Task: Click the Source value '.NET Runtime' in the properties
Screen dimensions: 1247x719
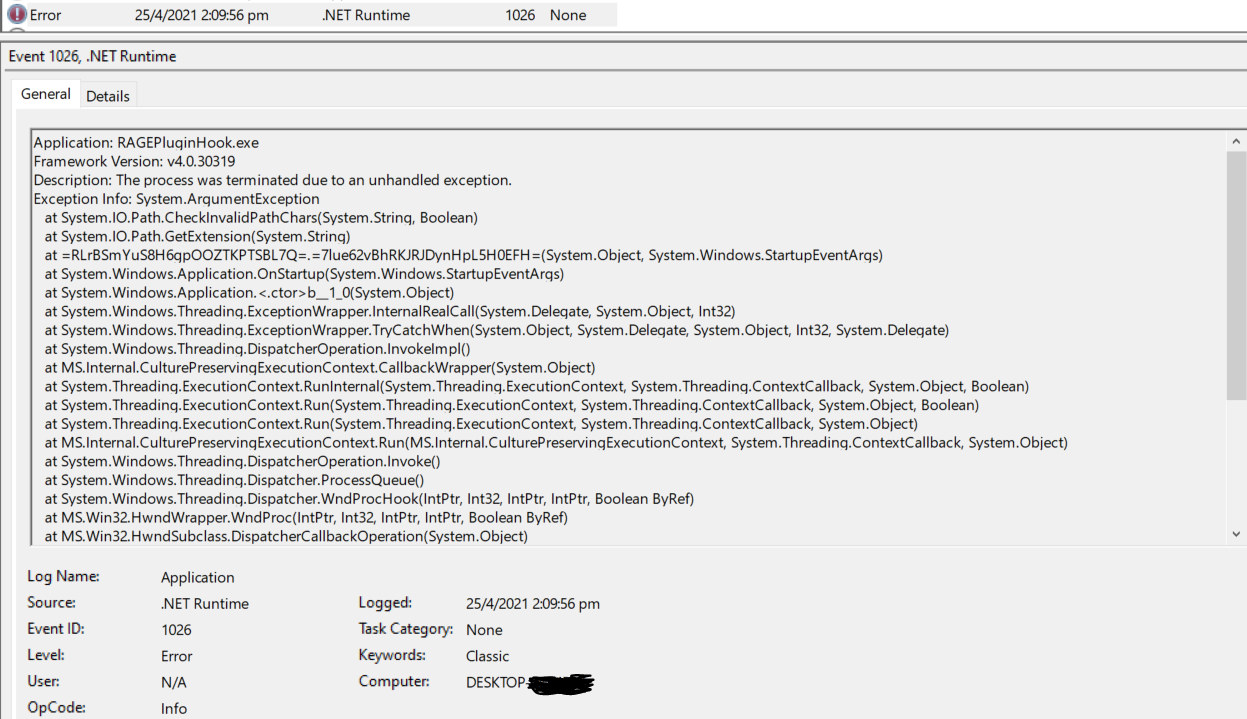Action: pos(205,603)
